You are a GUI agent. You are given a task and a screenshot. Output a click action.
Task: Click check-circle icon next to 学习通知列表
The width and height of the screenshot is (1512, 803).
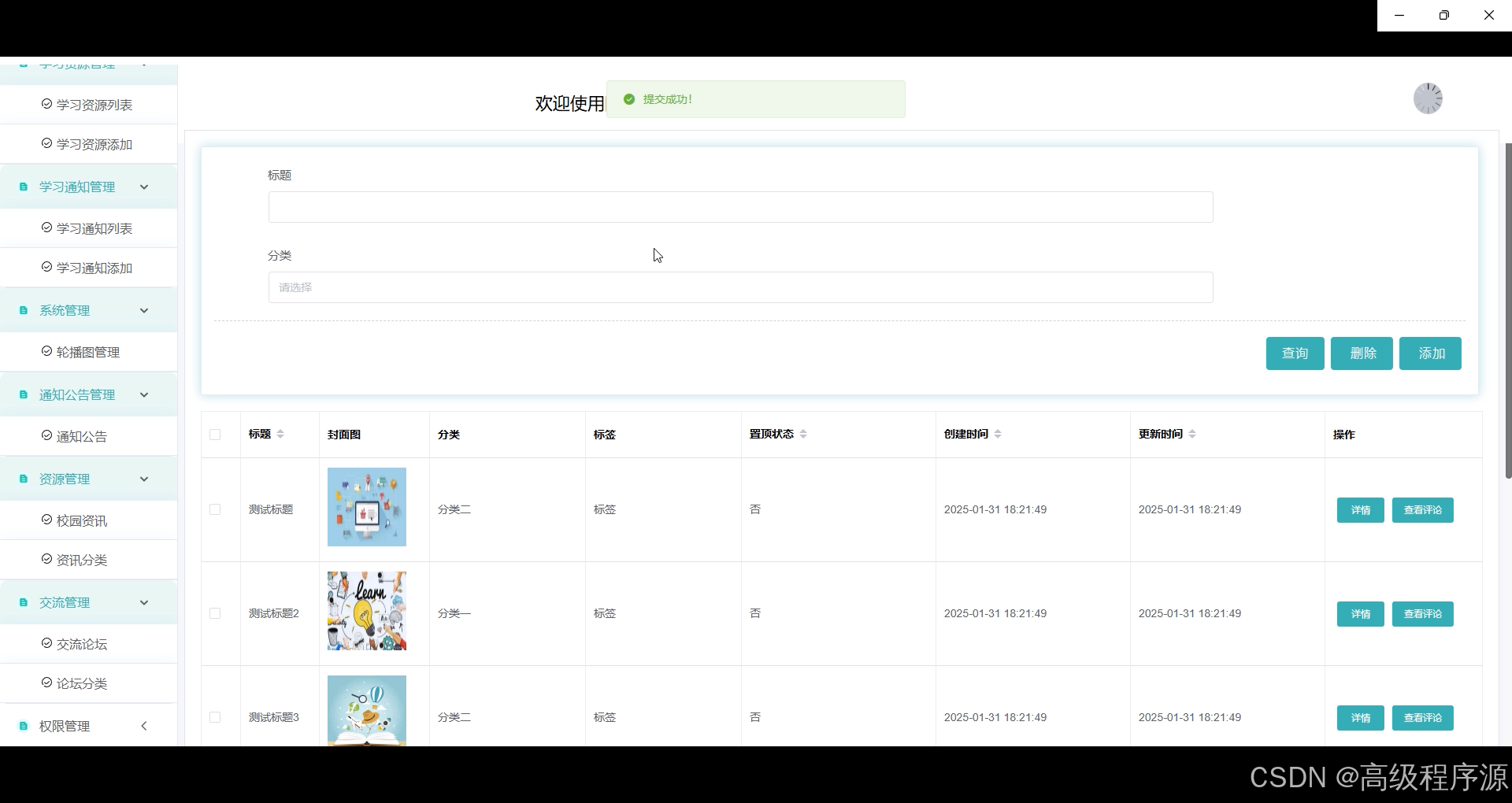[x=46, y=228]
